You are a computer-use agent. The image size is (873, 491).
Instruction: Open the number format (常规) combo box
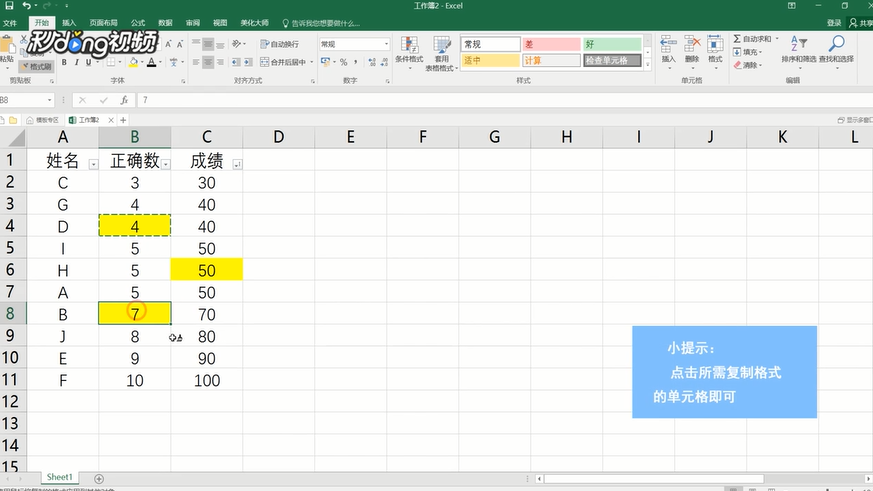coord(354,44)
